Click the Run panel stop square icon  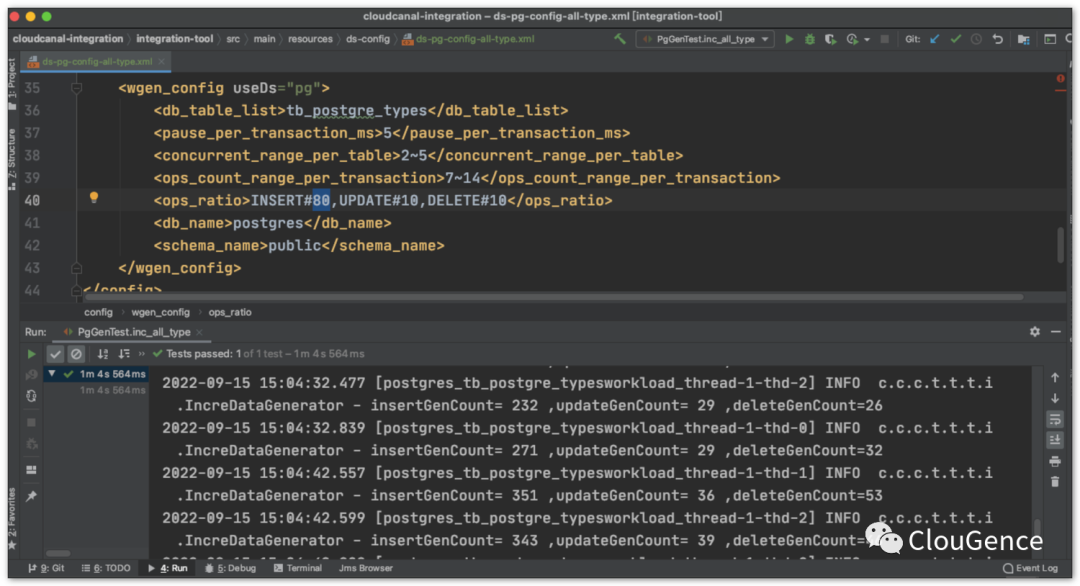(x=31, y=421)
